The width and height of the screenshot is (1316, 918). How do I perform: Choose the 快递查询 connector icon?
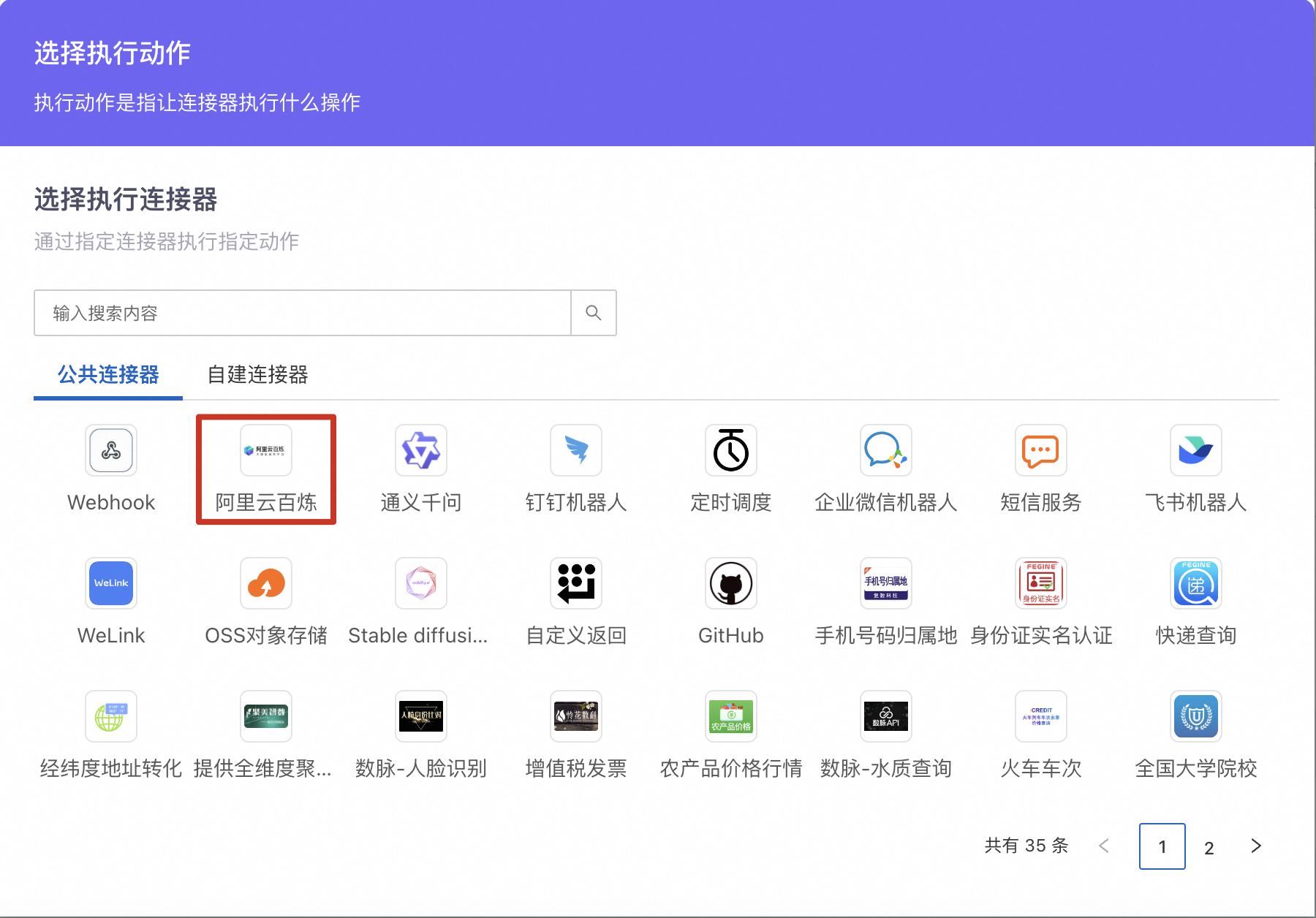coord(1196,583)
